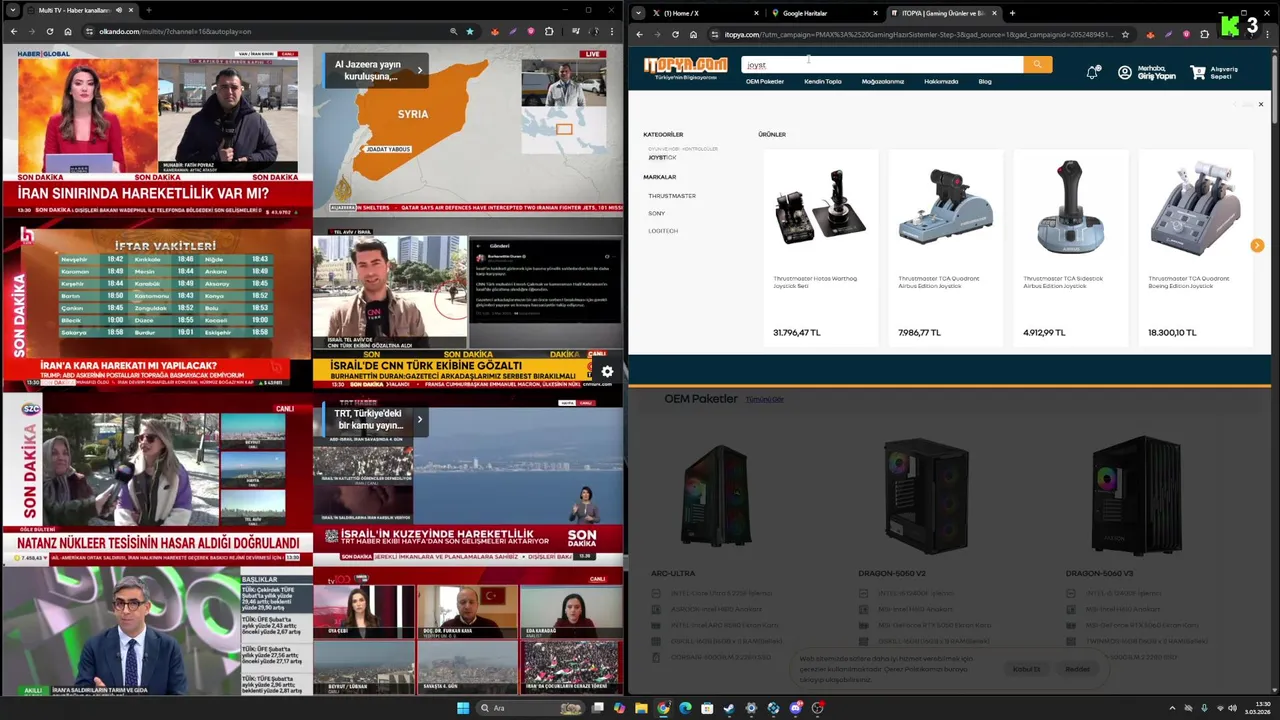The image size is (1280, 720).
Task: Go back in the Itopya browser window
Action: coord(639,34)
